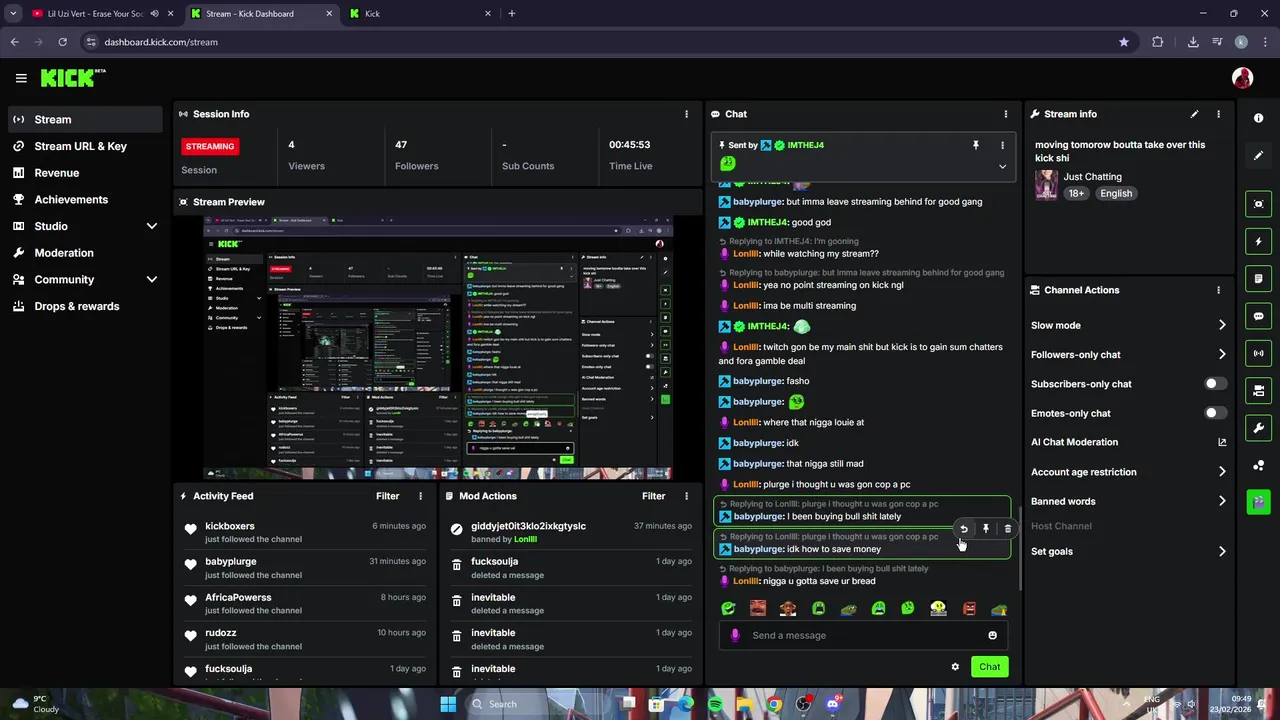This screenshot has width=1280, height=720.
Task: Open the Moderation sidebar page
Action: [85, 253]
